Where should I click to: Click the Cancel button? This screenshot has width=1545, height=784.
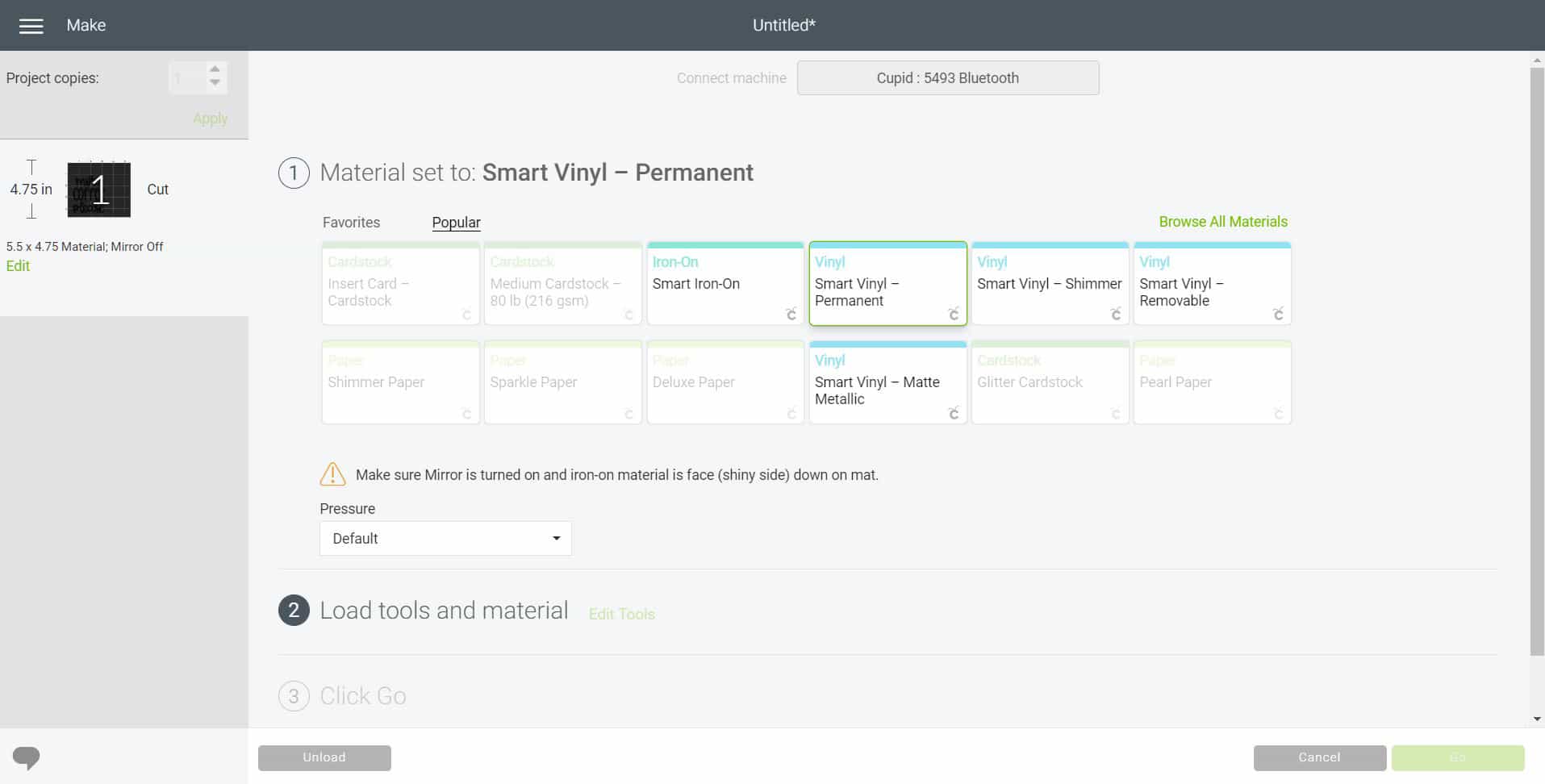click(1319, 757)
